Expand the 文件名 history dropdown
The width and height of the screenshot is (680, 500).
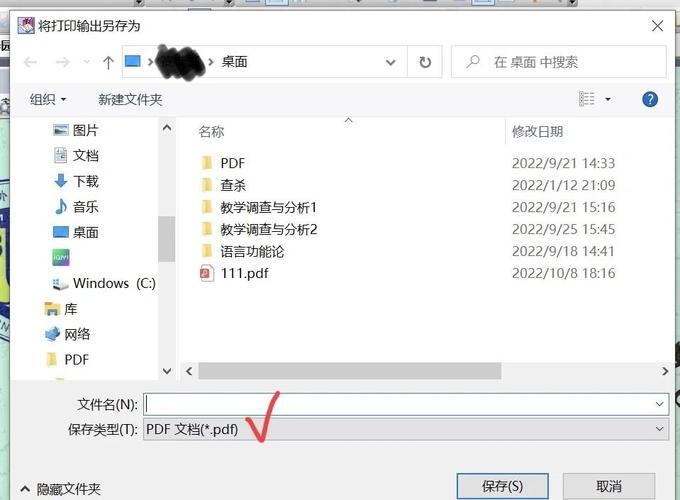point(659,404)
